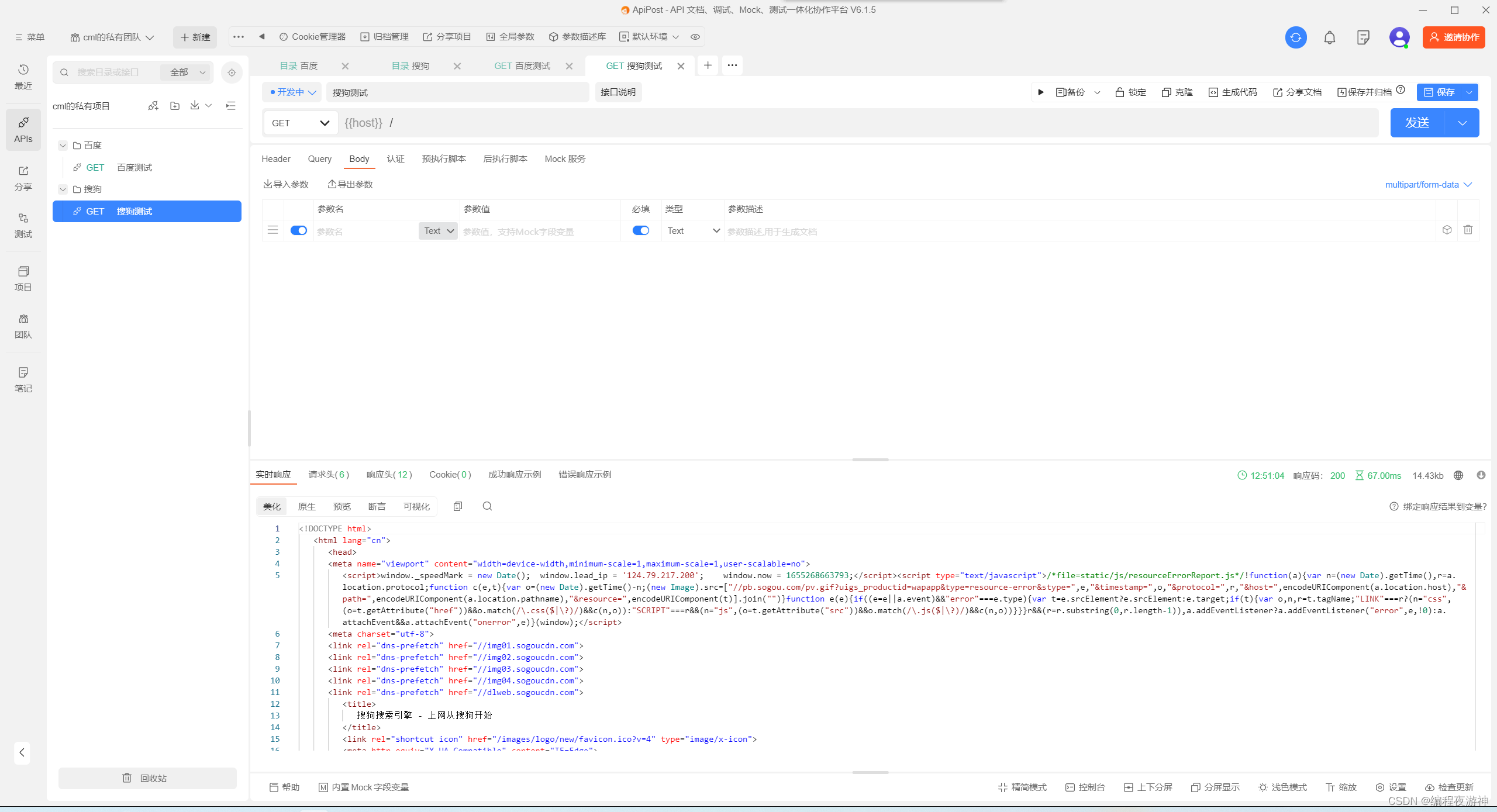Click the URL path input field
The image size is (1497, 812).
819,123
